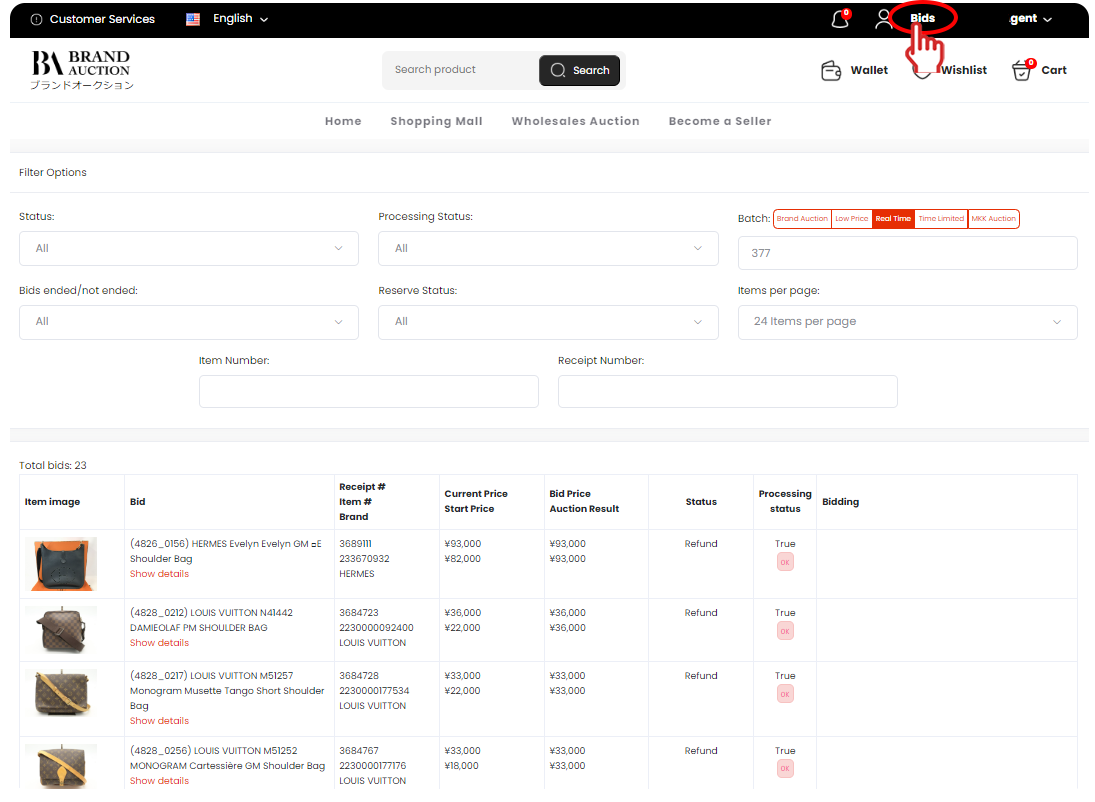Click the Brand Auction logo
The width and height of the screenshot is (1095, 802).
coord(82,70)
